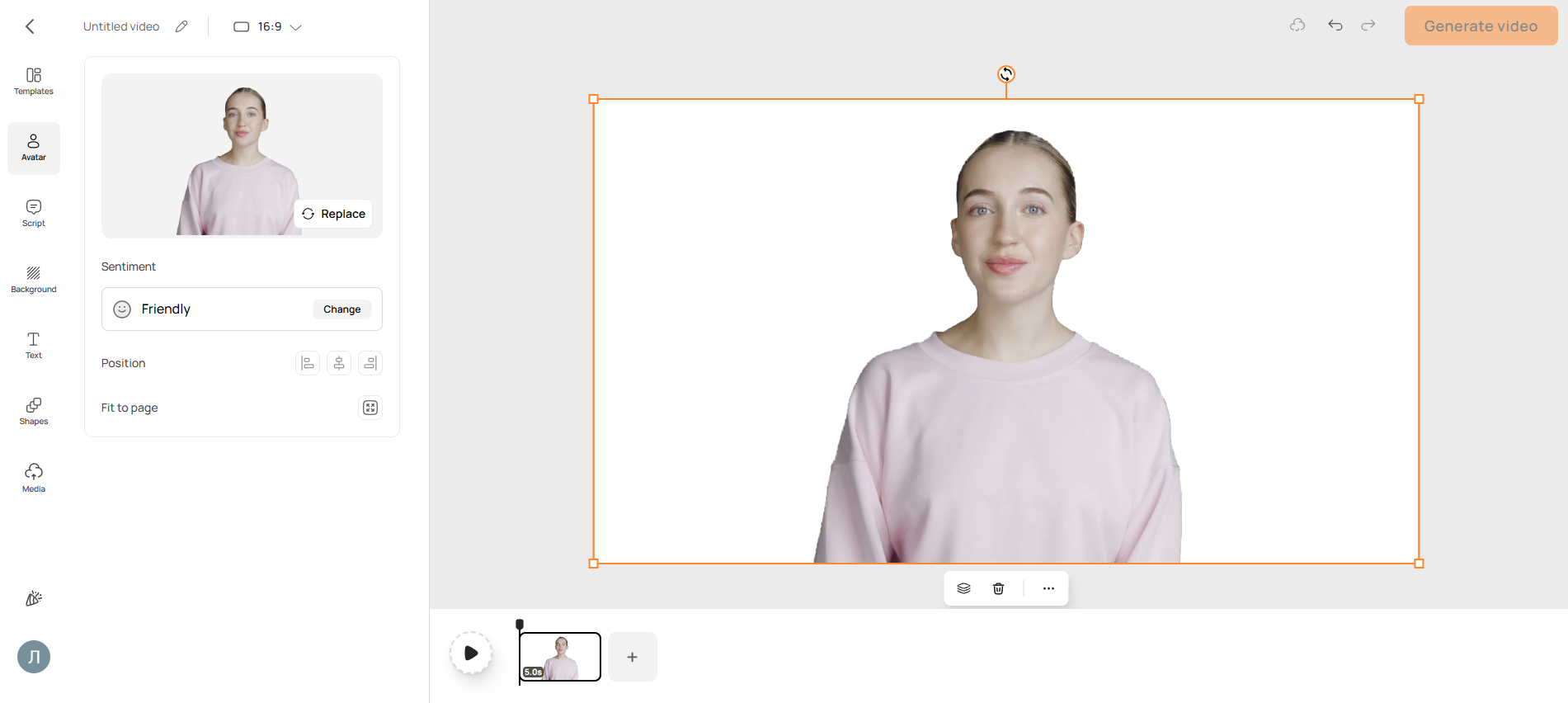Rename video using pencil icon
Screen dimensions: 1568x703
pyautogui.click(x=181, y=26)
